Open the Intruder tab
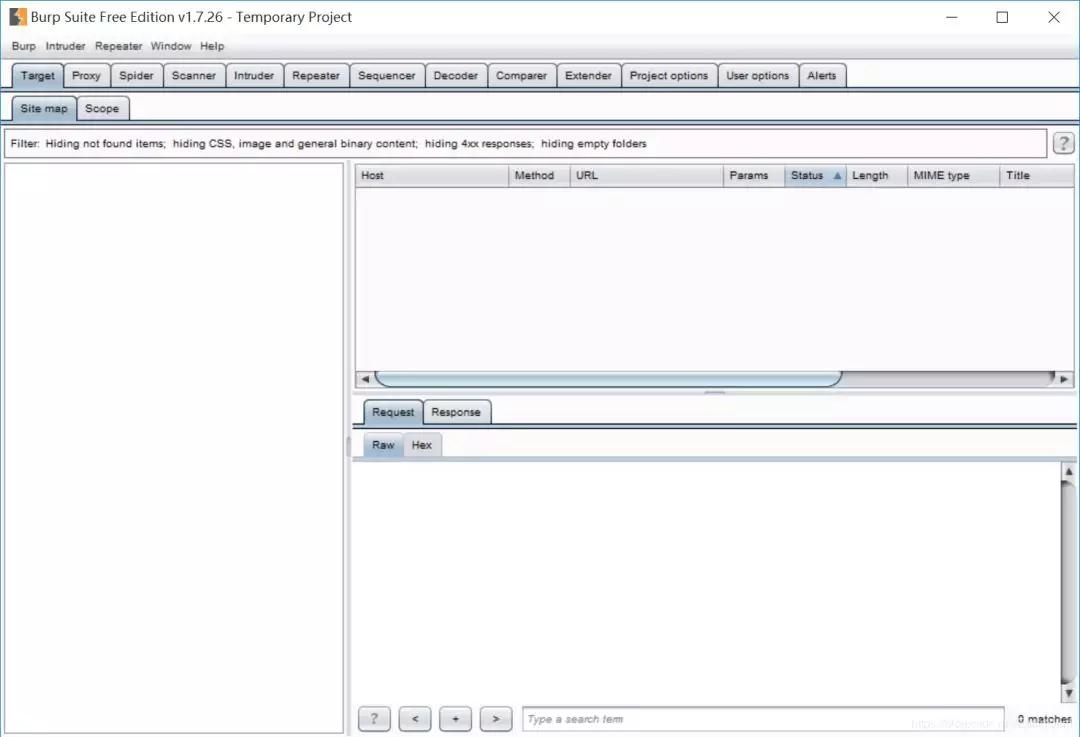 [x=253, y=76]
